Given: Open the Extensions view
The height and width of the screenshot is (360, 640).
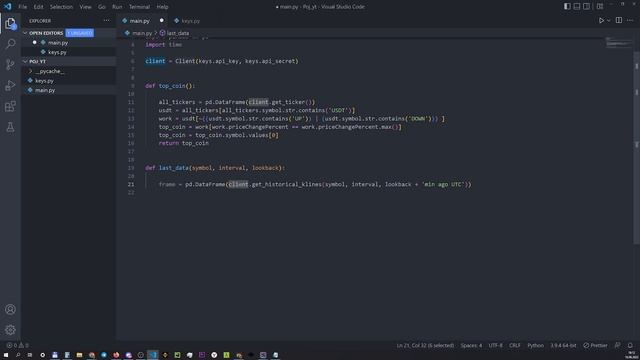Looking at the screenshot, I should coord(10,107).
